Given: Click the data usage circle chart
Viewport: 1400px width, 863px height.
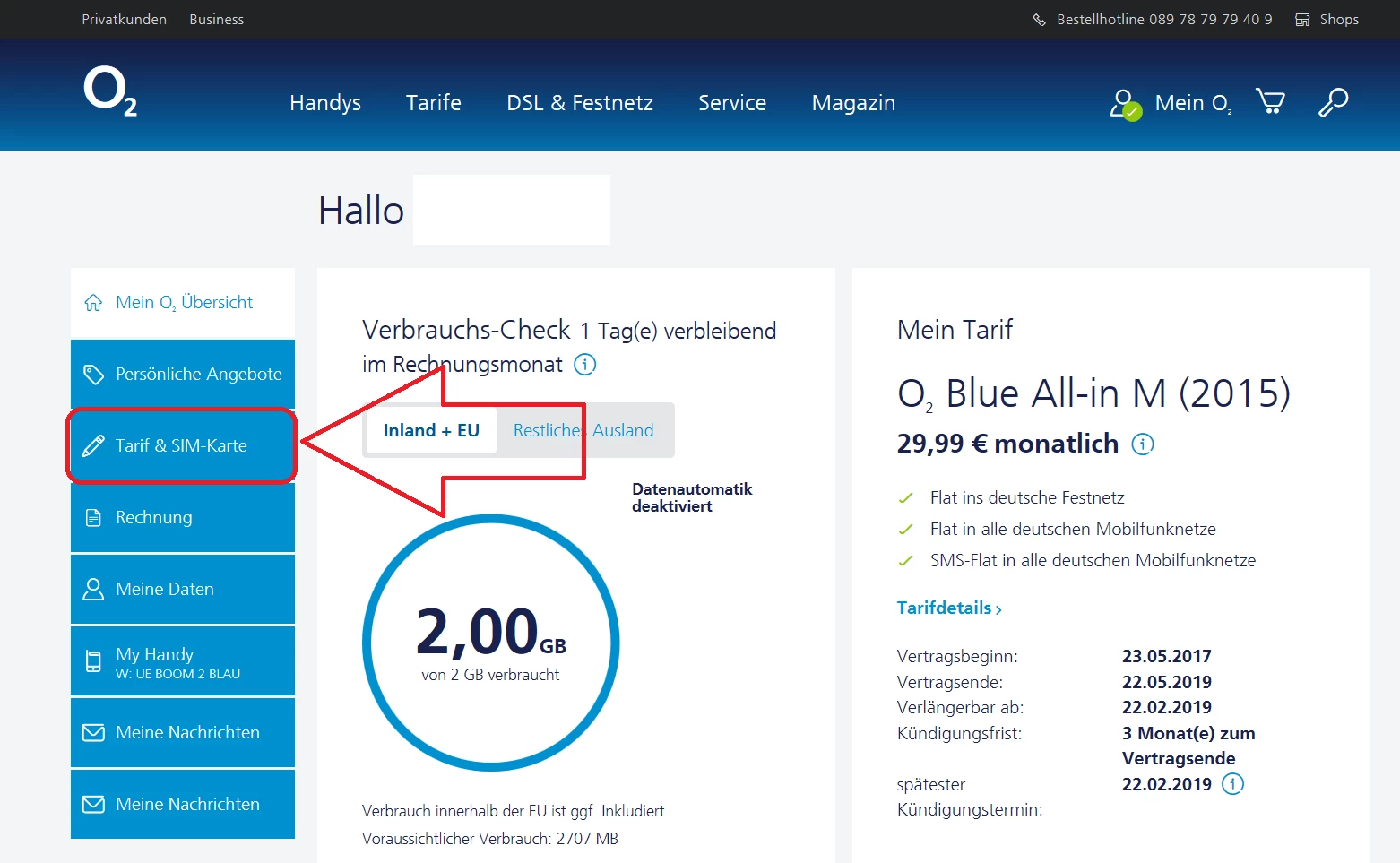Looking at the screenshot, I should click(491, 643).
